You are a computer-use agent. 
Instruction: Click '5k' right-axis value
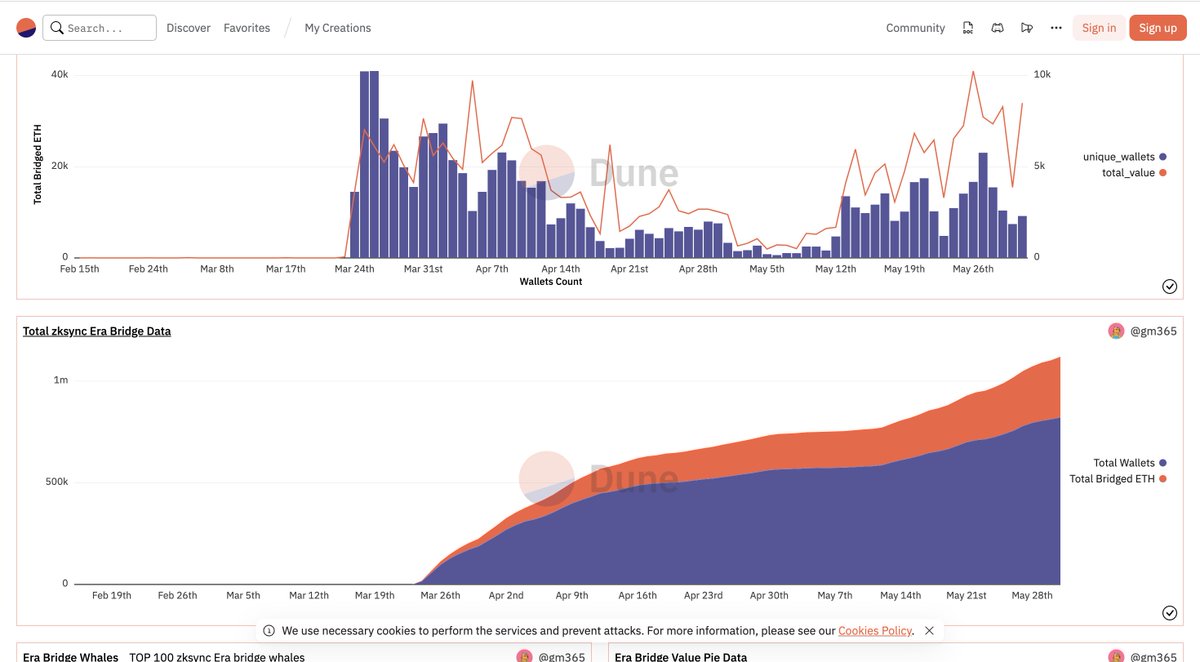point(1039,166)
